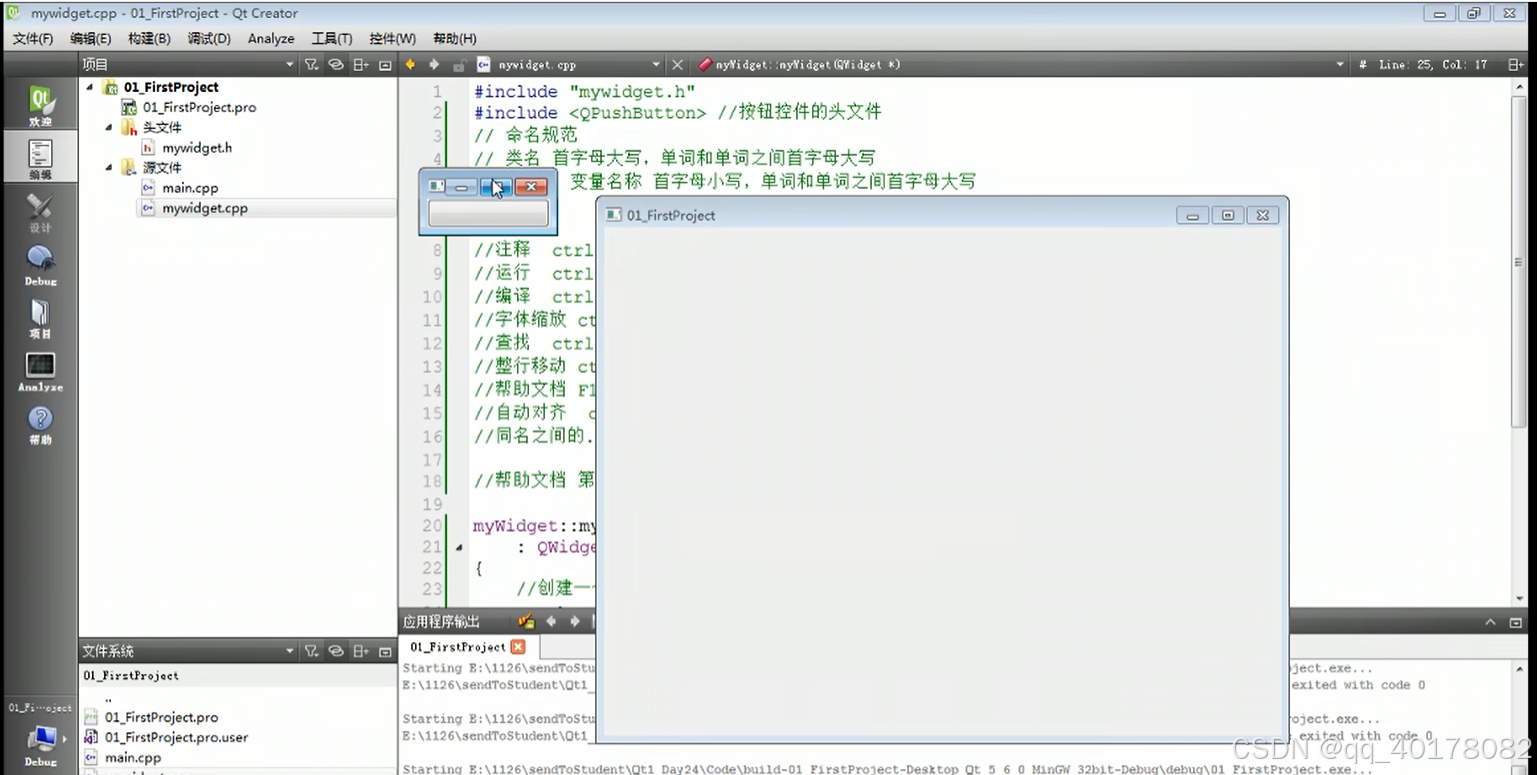This screenshot has width=1537, height=775.
Task: Click the editor scrollbar up arrow
Action: (1518, 86)
